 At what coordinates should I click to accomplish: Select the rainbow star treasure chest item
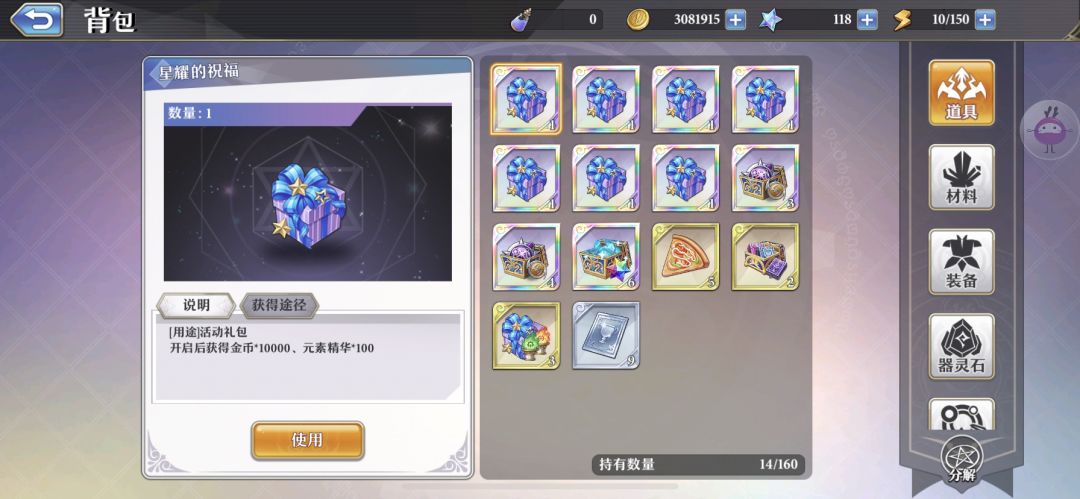(x=605, y=256)
